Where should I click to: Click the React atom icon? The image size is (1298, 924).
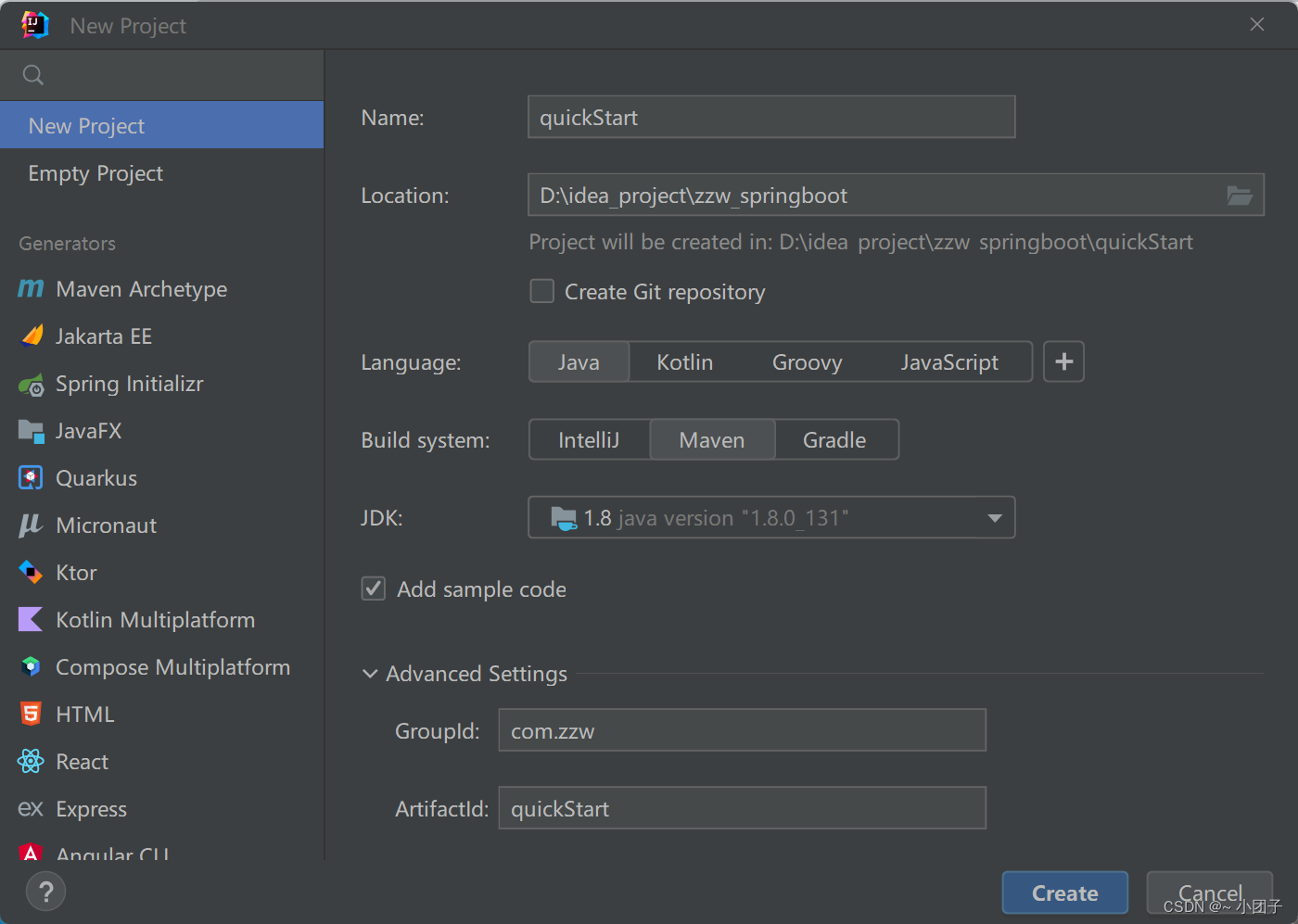point(31,761)
